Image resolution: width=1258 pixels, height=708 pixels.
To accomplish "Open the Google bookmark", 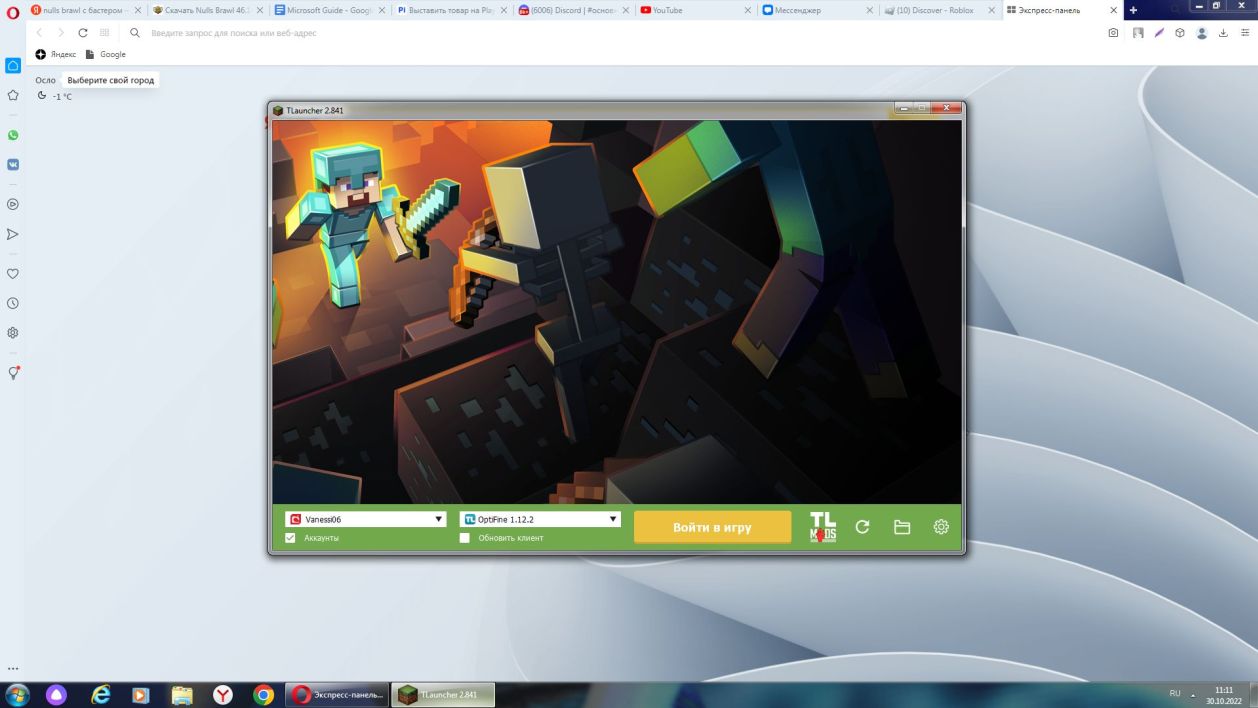I will pos(106,54).
